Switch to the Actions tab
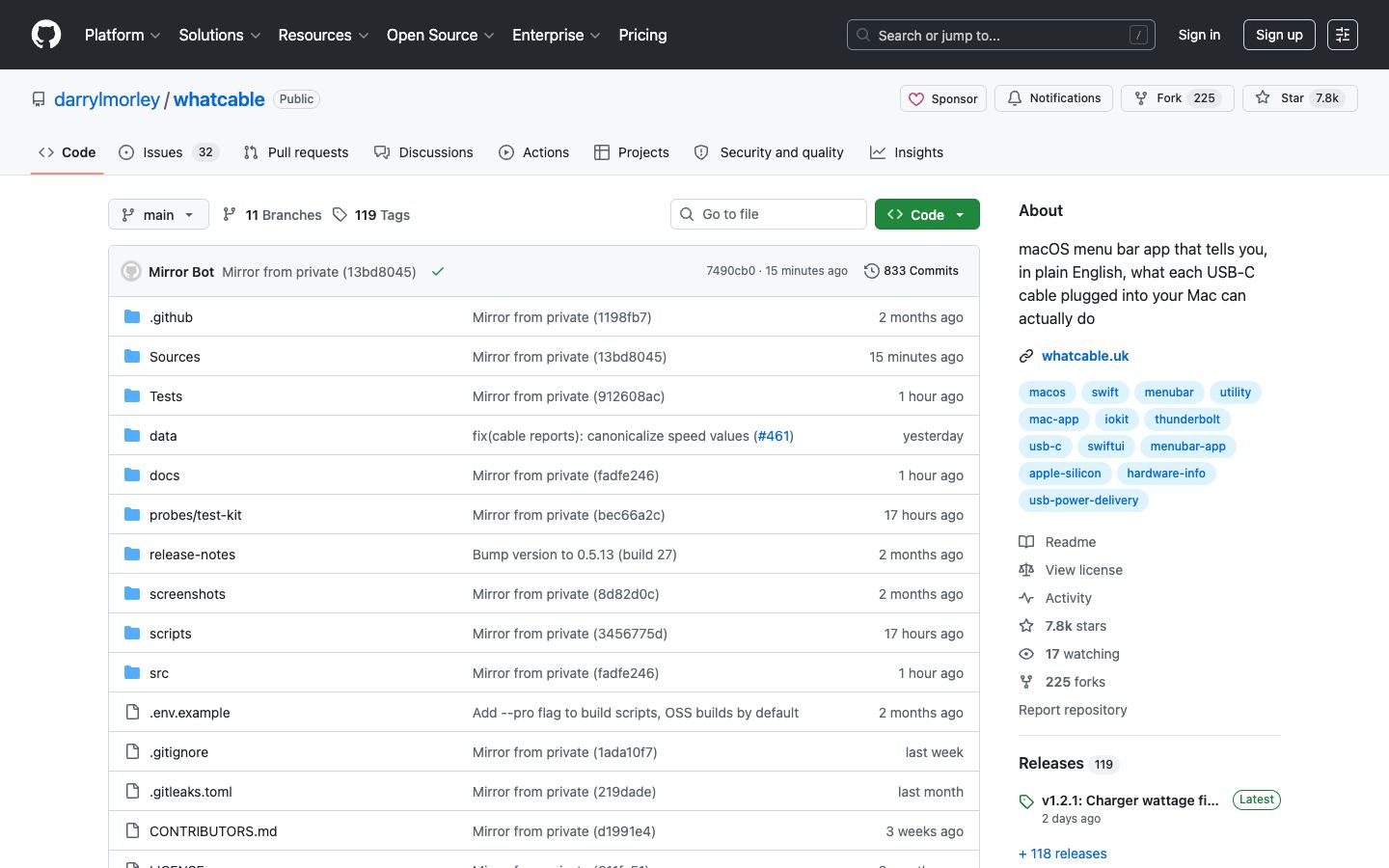The width and height of the screenshot is (1389, 868). point(533,152)
